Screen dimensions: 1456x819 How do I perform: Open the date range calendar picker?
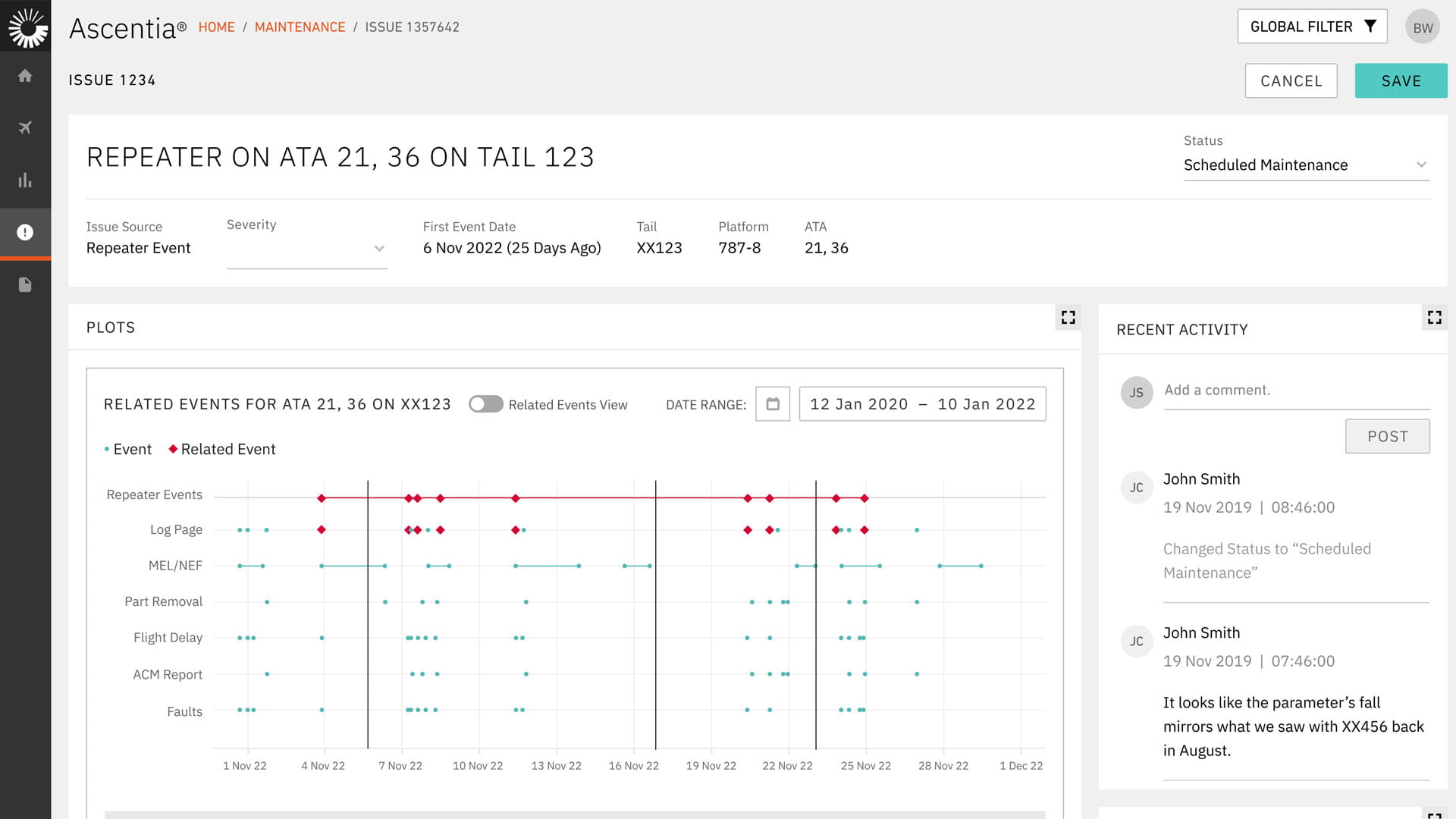(773, 404)
